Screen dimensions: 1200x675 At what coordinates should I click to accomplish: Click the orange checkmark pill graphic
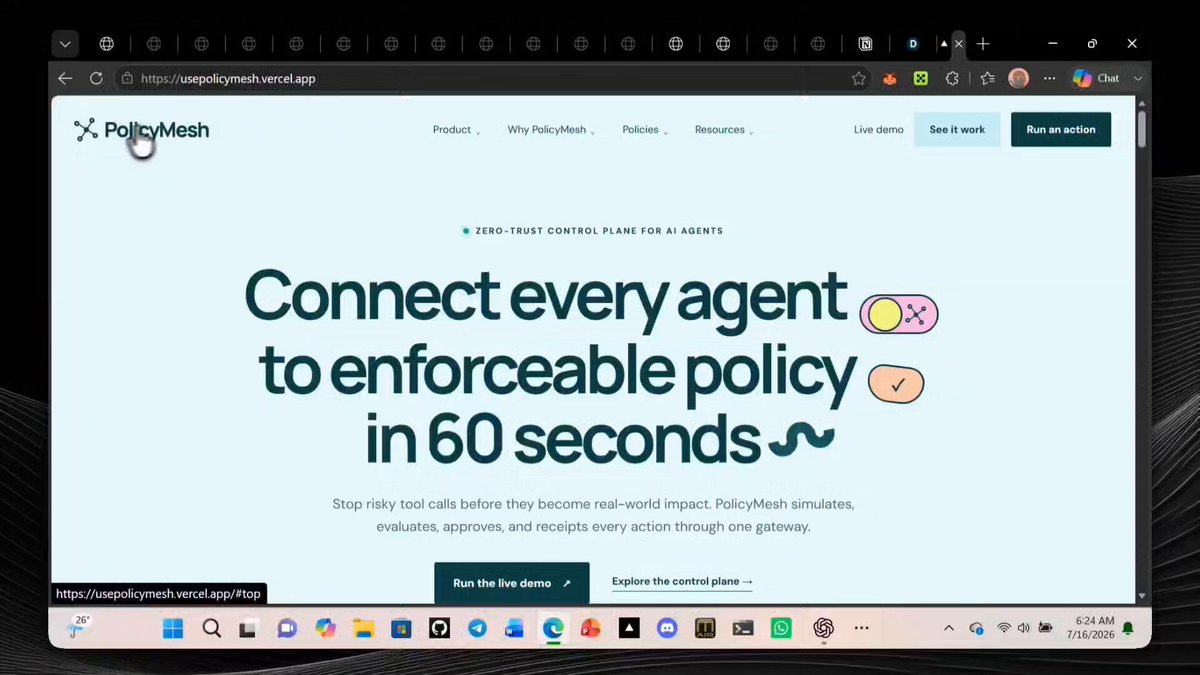click(896, 385)
